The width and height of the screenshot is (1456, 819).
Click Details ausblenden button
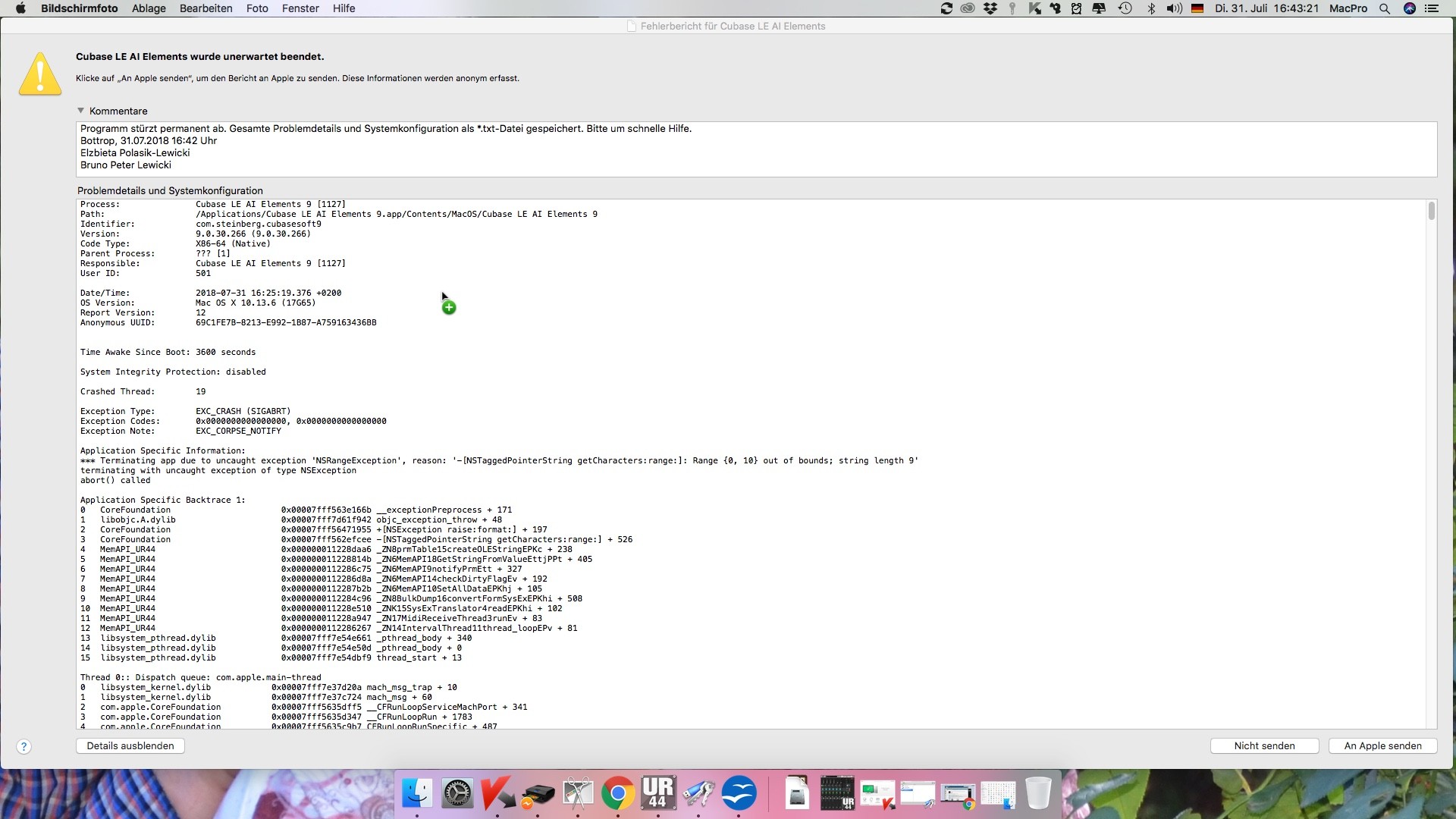click(x=130, y=746)
